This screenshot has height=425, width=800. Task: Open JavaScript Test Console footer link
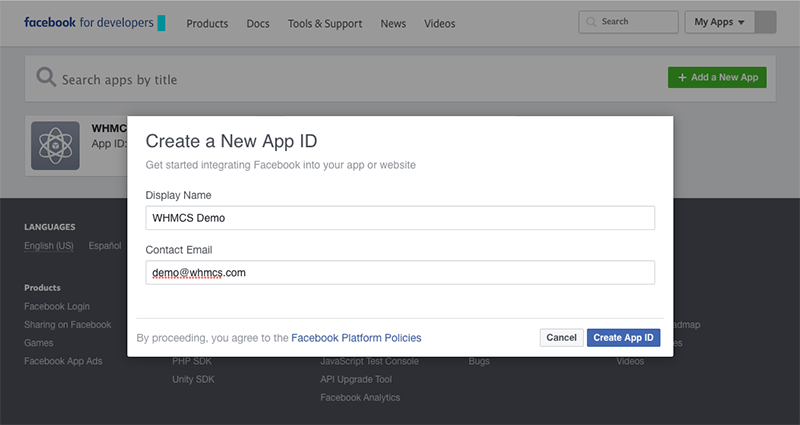369,361
